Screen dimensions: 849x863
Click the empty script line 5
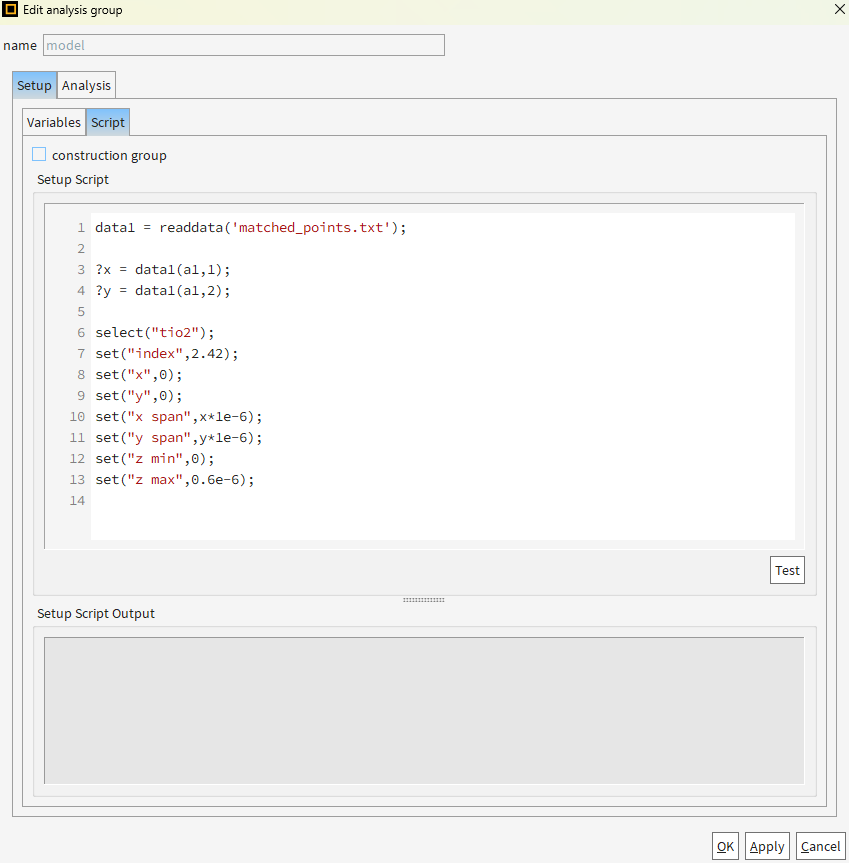coord(442,312)
